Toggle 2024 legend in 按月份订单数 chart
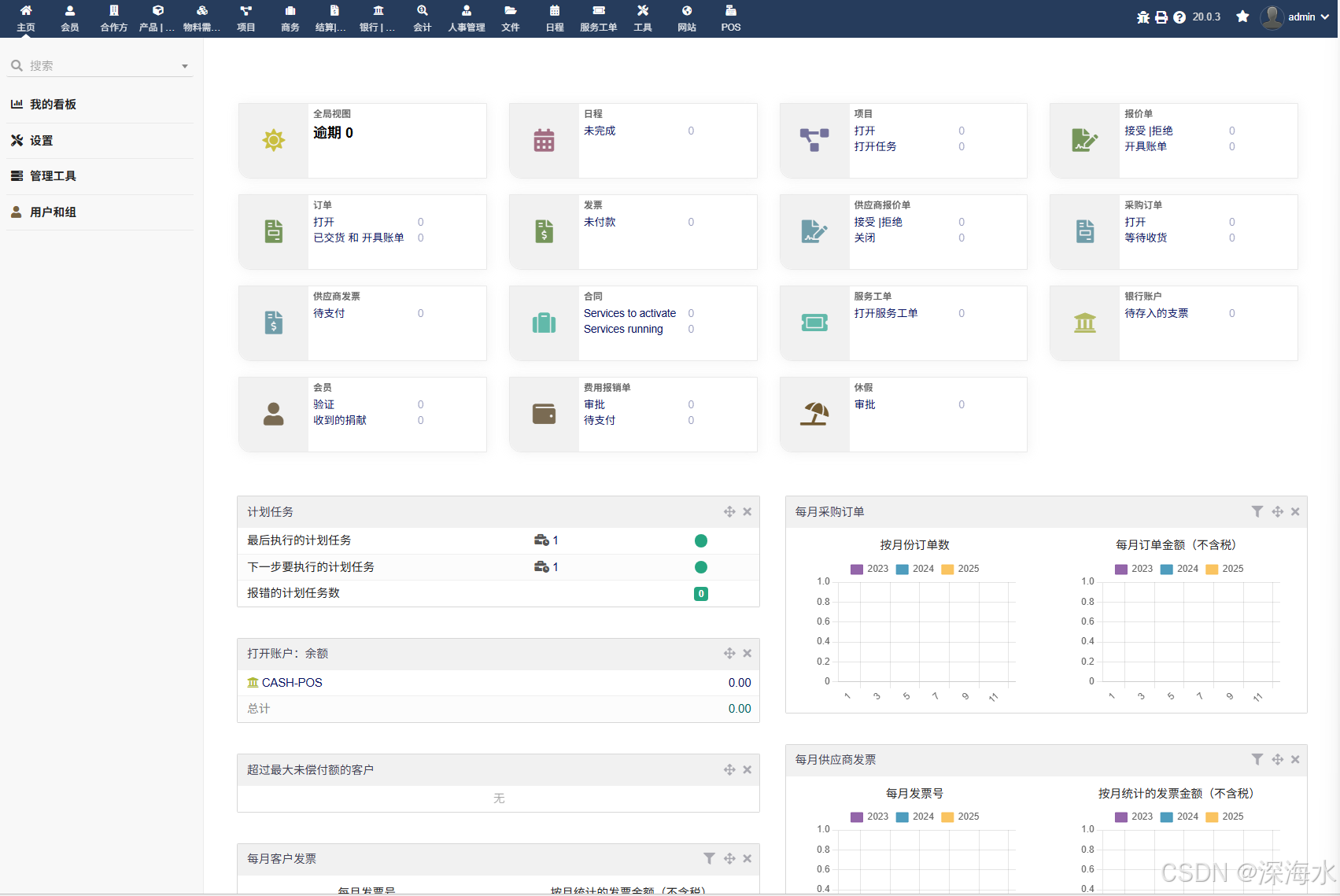1340x896 pixels. coord(915,569)
